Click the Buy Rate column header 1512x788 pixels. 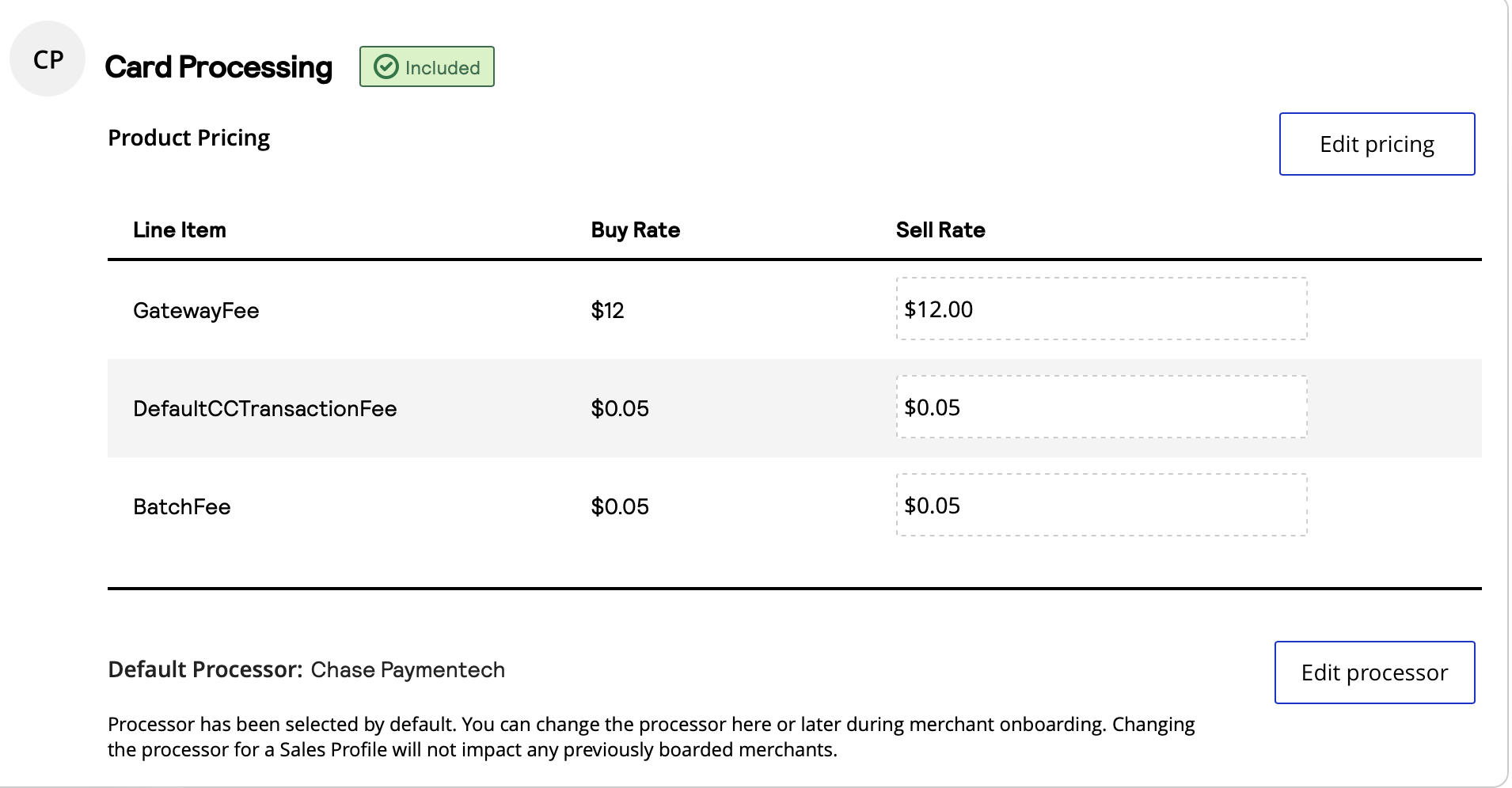click(x=635, y=230)
